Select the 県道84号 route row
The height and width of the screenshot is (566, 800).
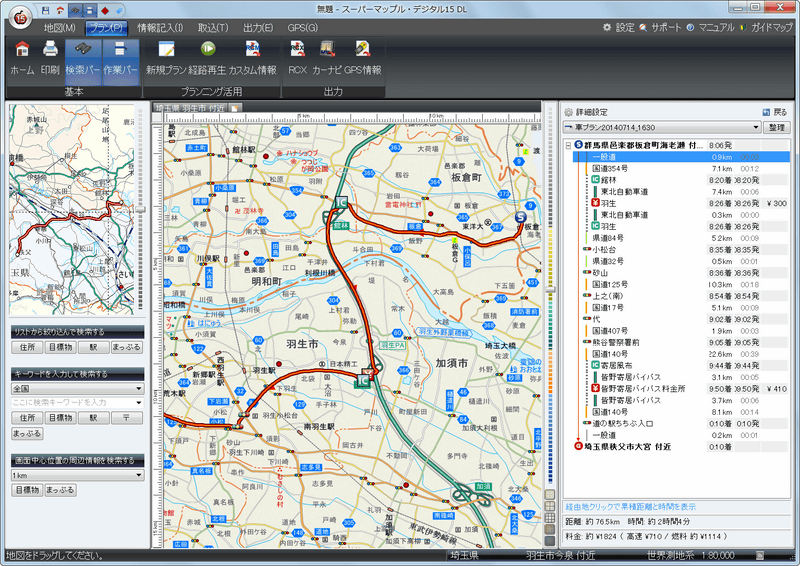tap(681, 238)
